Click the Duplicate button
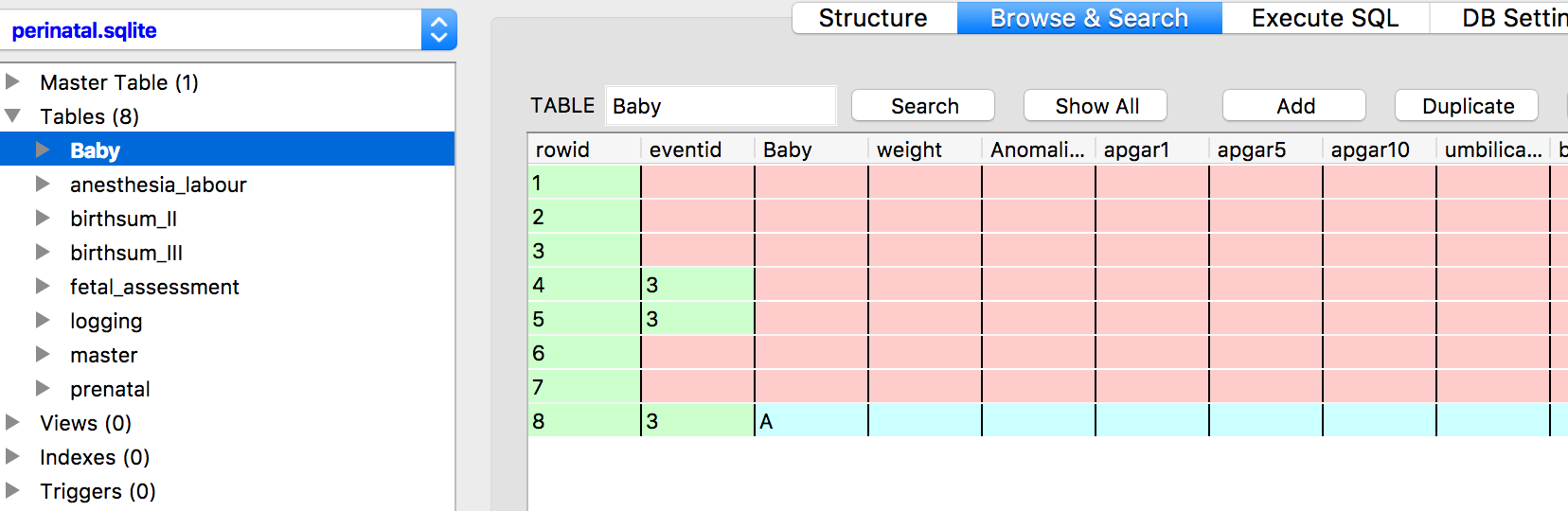Viewport: 1568px width, 511px height. click(1467, 106)
